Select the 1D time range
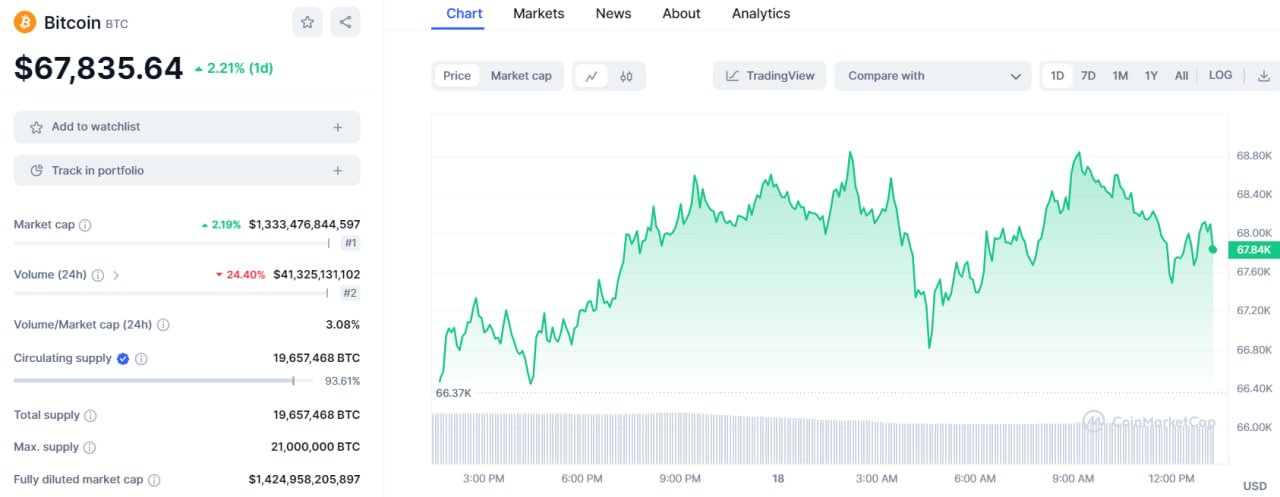 [x=1057, y=76]
